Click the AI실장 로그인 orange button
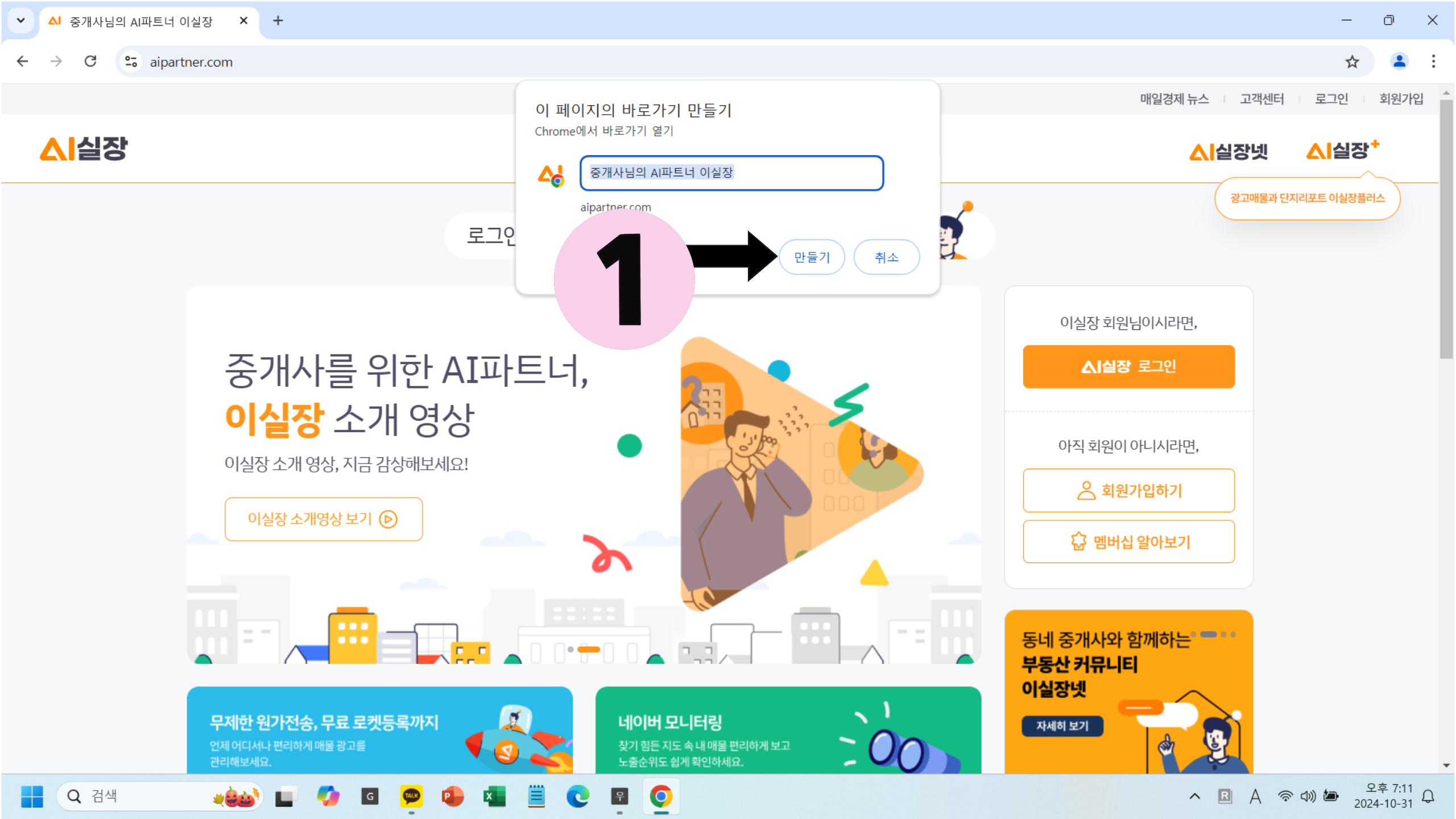This screenshot has width=1456, height=819. pos(1128,366)
